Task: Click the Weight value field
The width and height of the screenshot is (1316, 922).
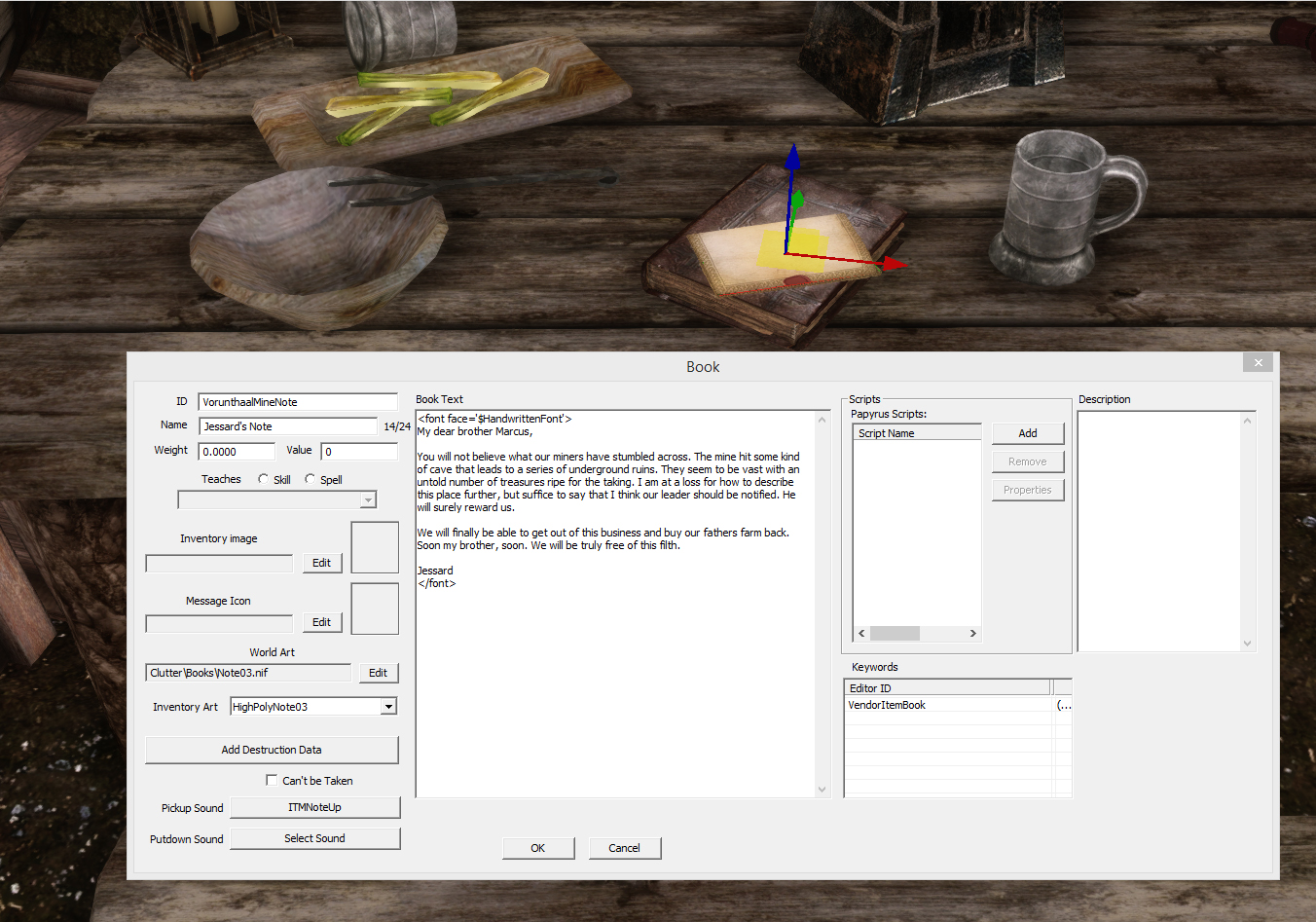Action: [x=237, y=452]
